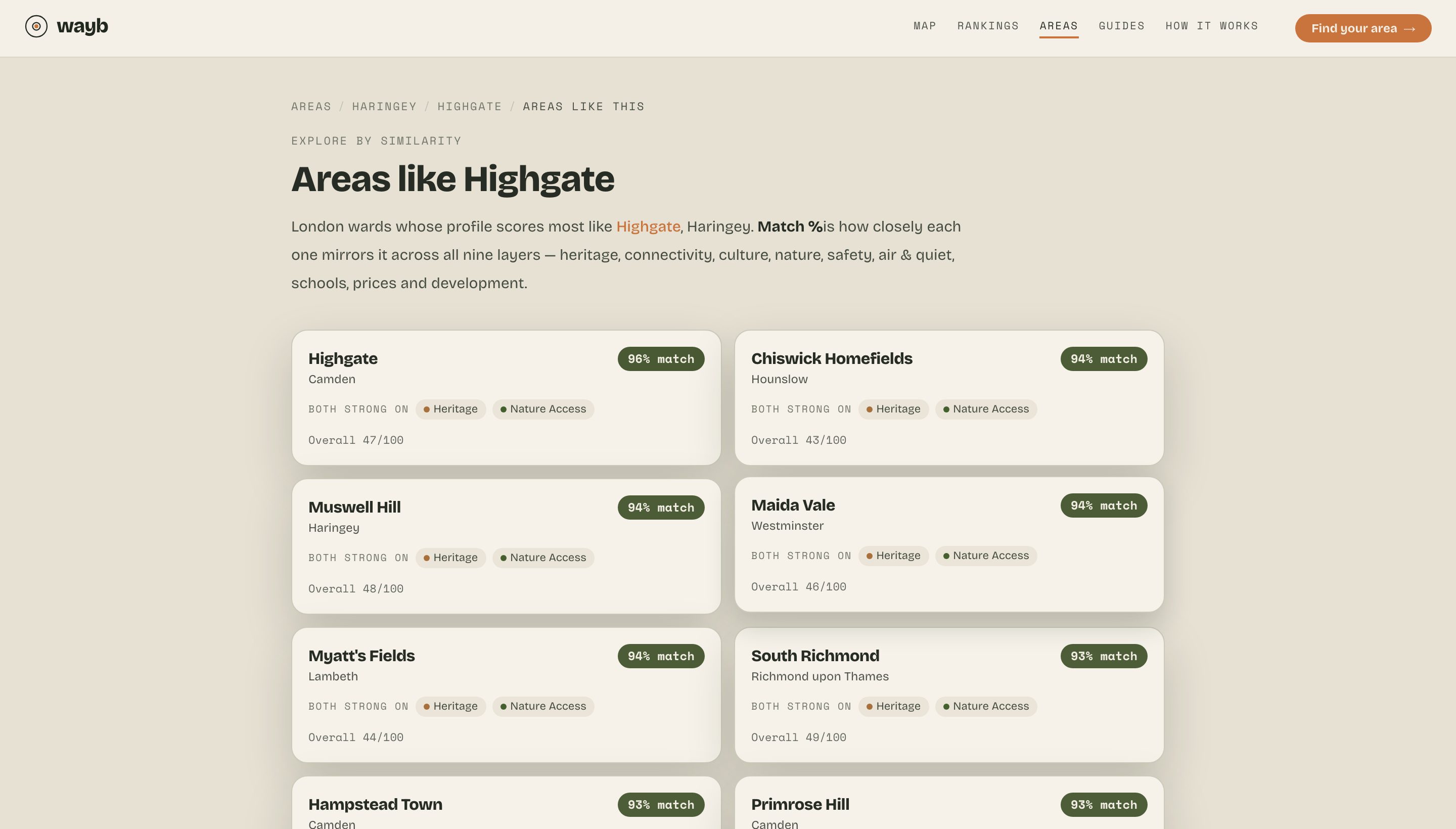Follow the orange Highgate text link

point(648,226)
